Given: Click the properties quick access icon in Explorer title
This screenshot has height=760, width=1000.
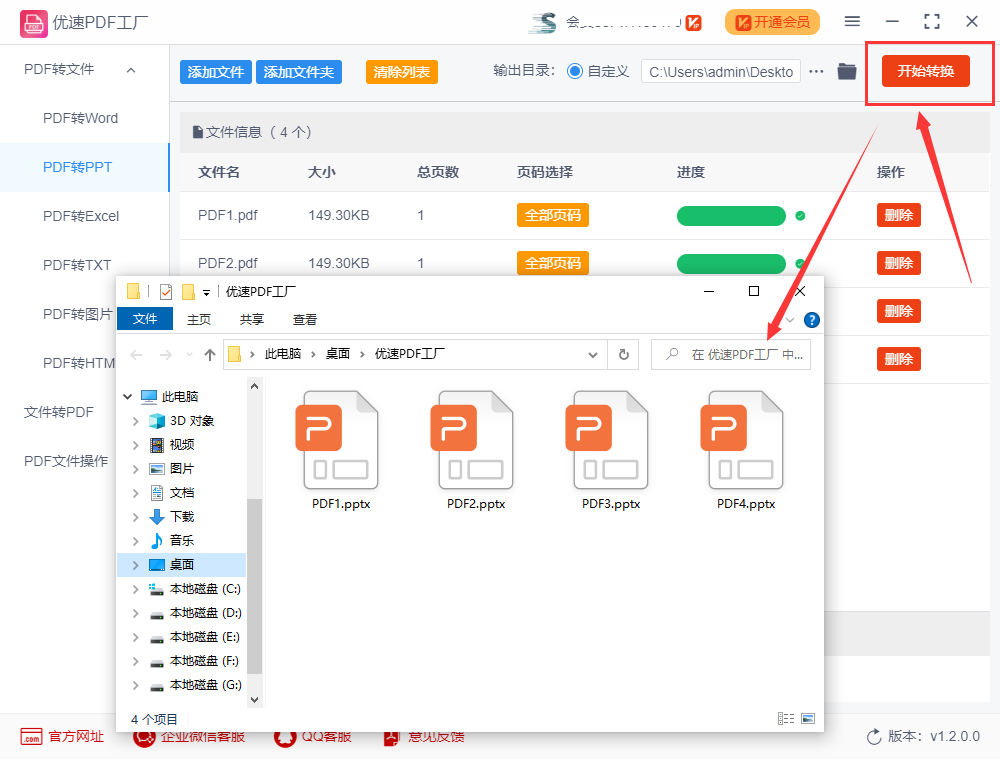Looking at the screenshot, I should click(x=166, y=292).
